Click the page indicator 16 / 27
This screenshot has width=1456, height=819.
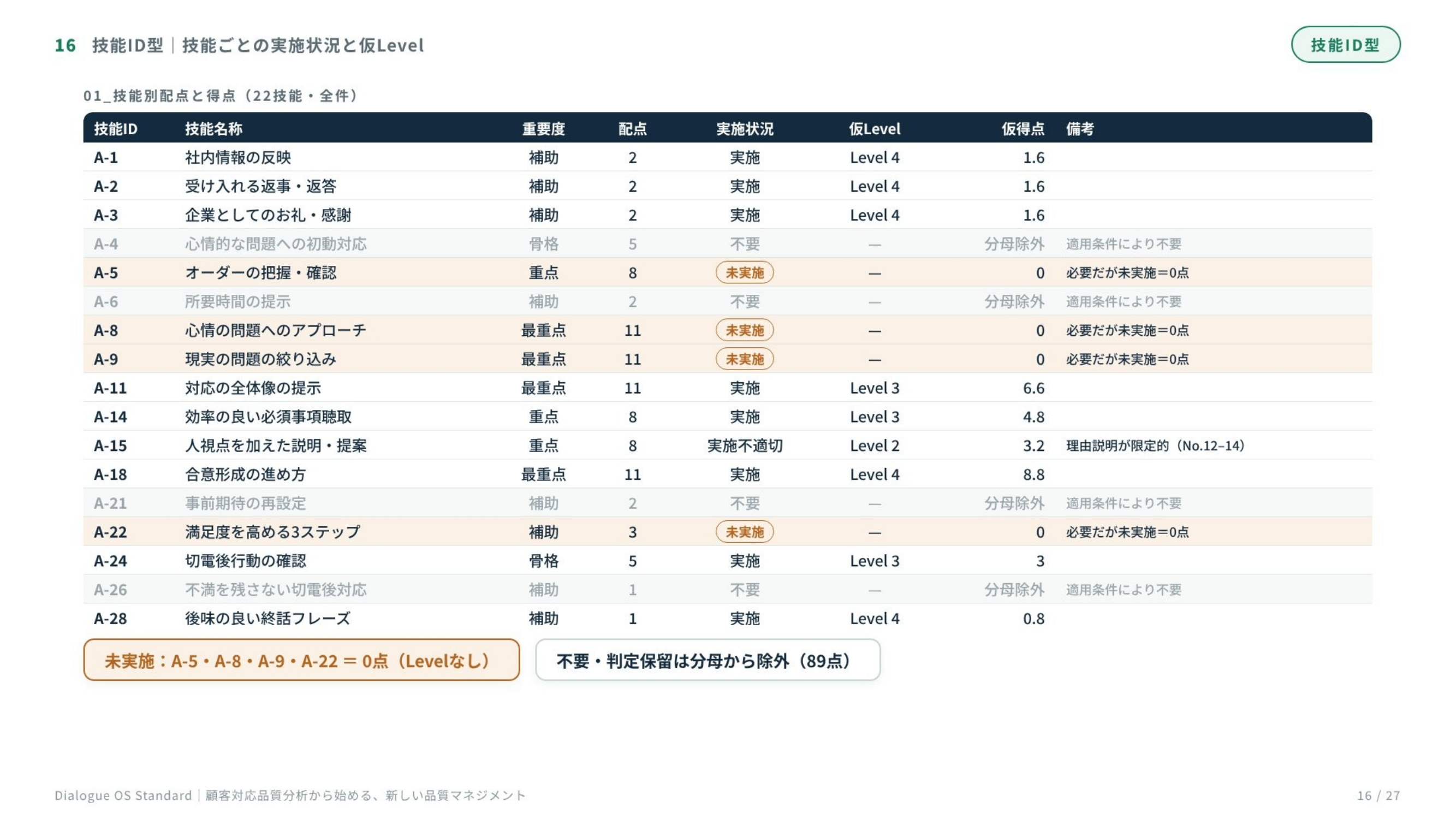point(1378,796)
